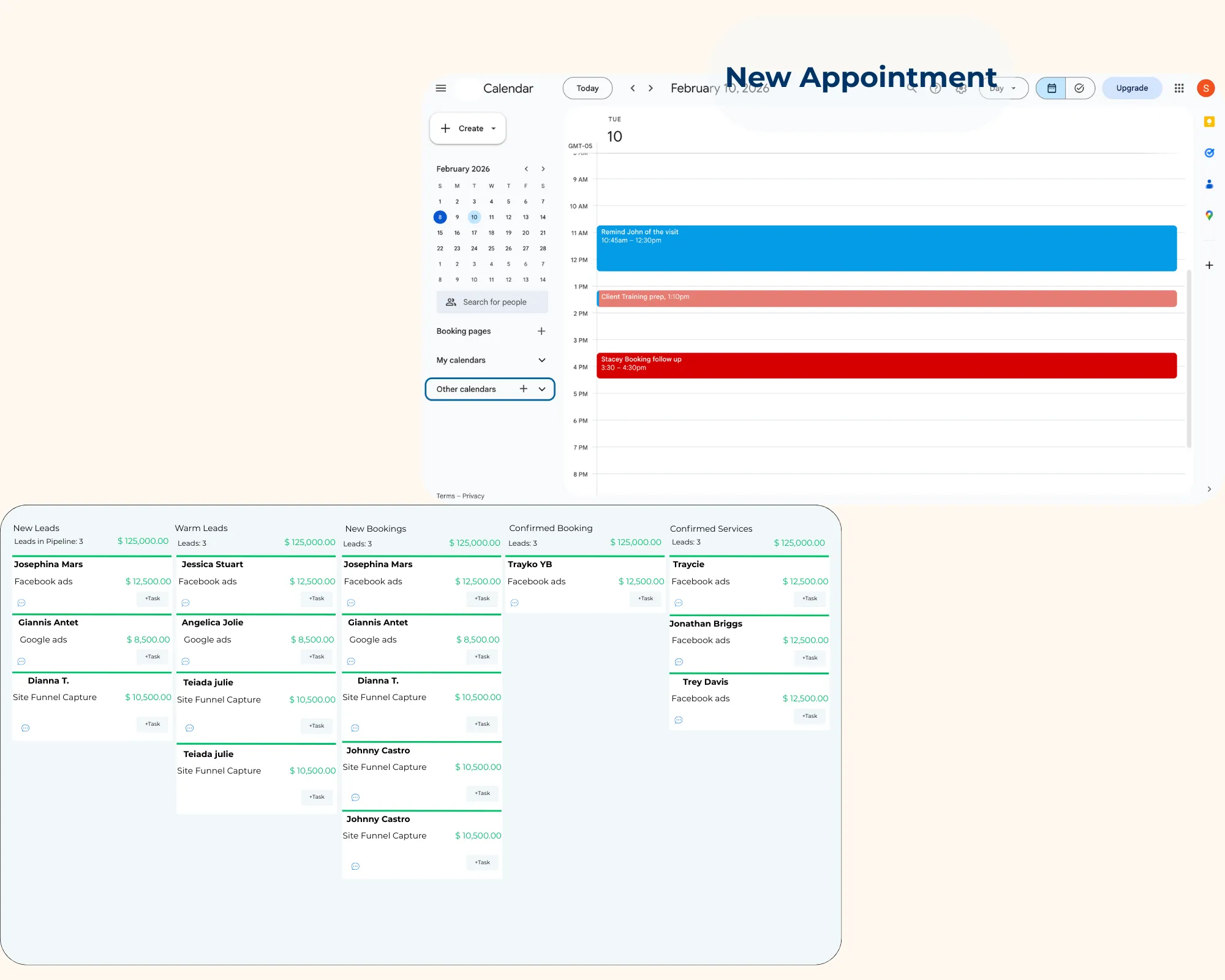Image resolution: width=1225 pixels, height=980 pixels.
Task: Click the Search for people field
Action: point(492,302)
